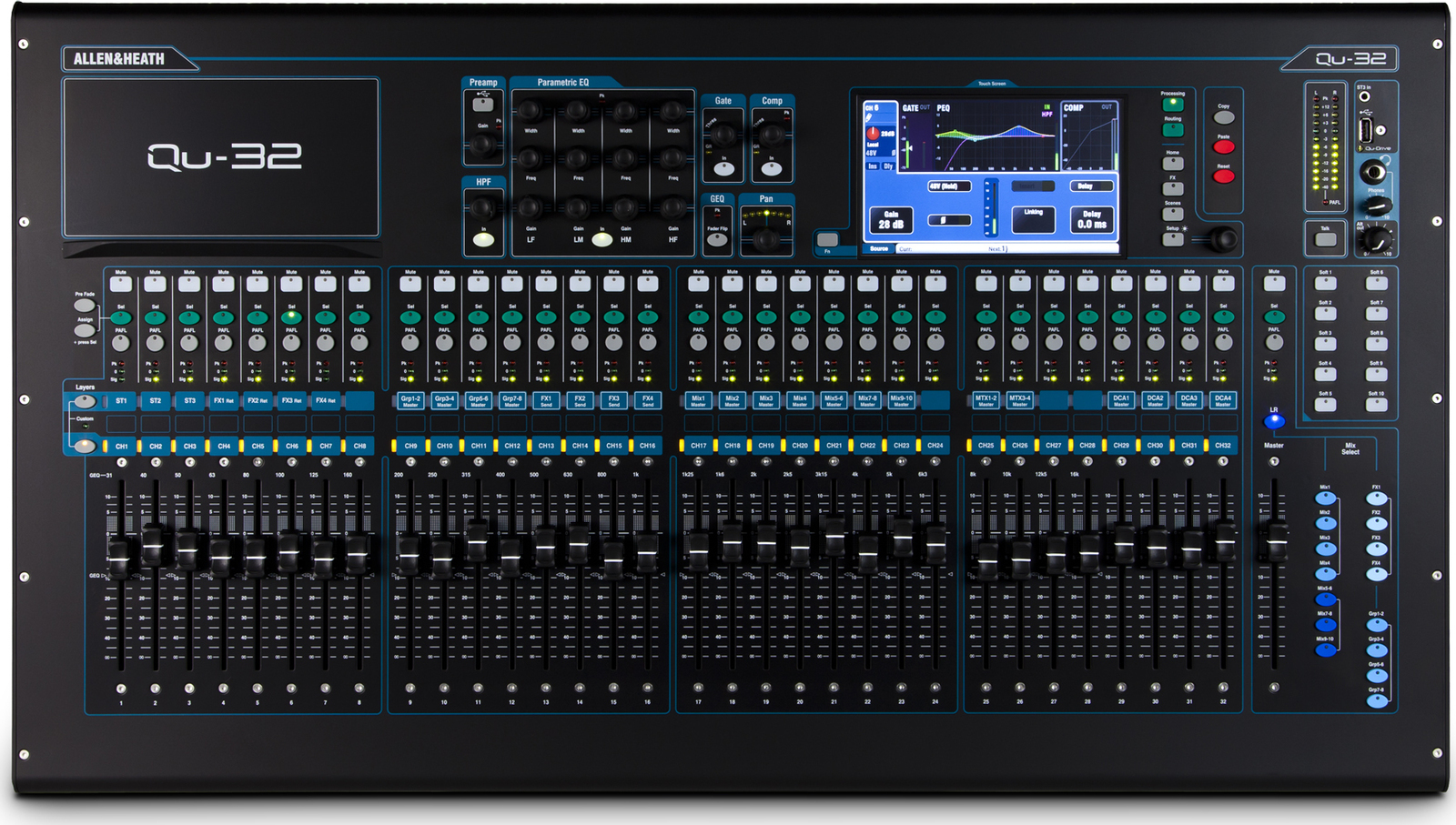Screen dimensions: 1456x825
Task: Click the Soft 1 key
Action: (x=1326, y=283)
